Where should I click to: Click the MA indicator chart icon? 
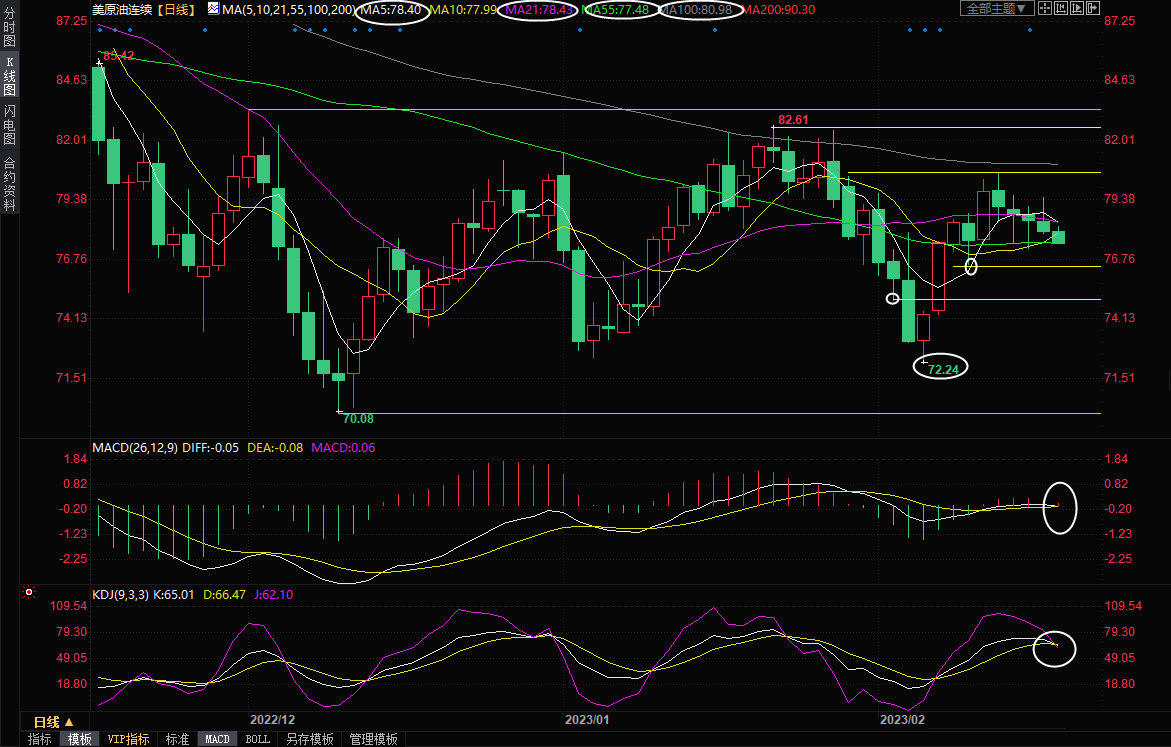[213, 9]
